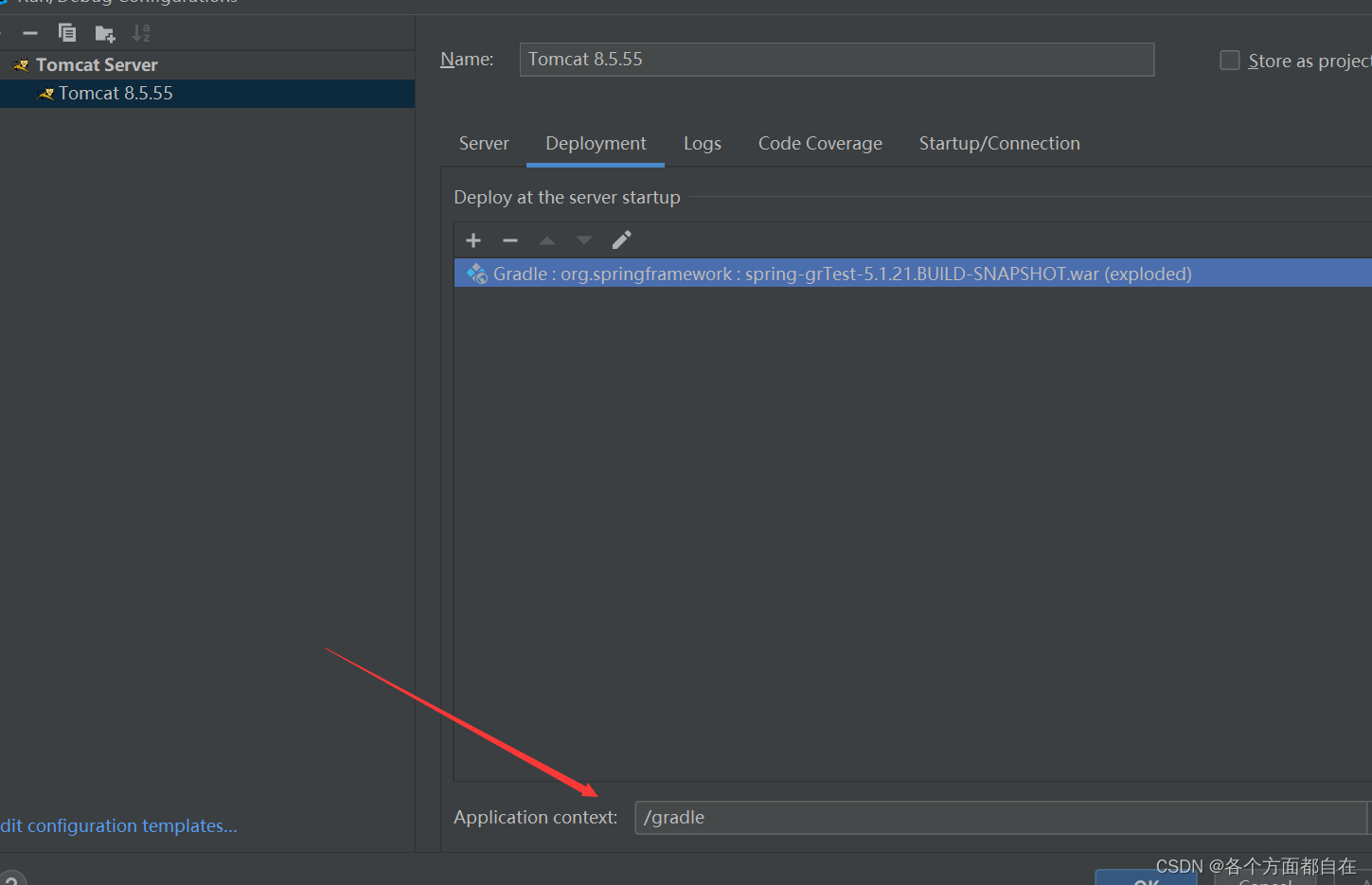Click the Tomcat Server group icon

(x=21, y=65)
